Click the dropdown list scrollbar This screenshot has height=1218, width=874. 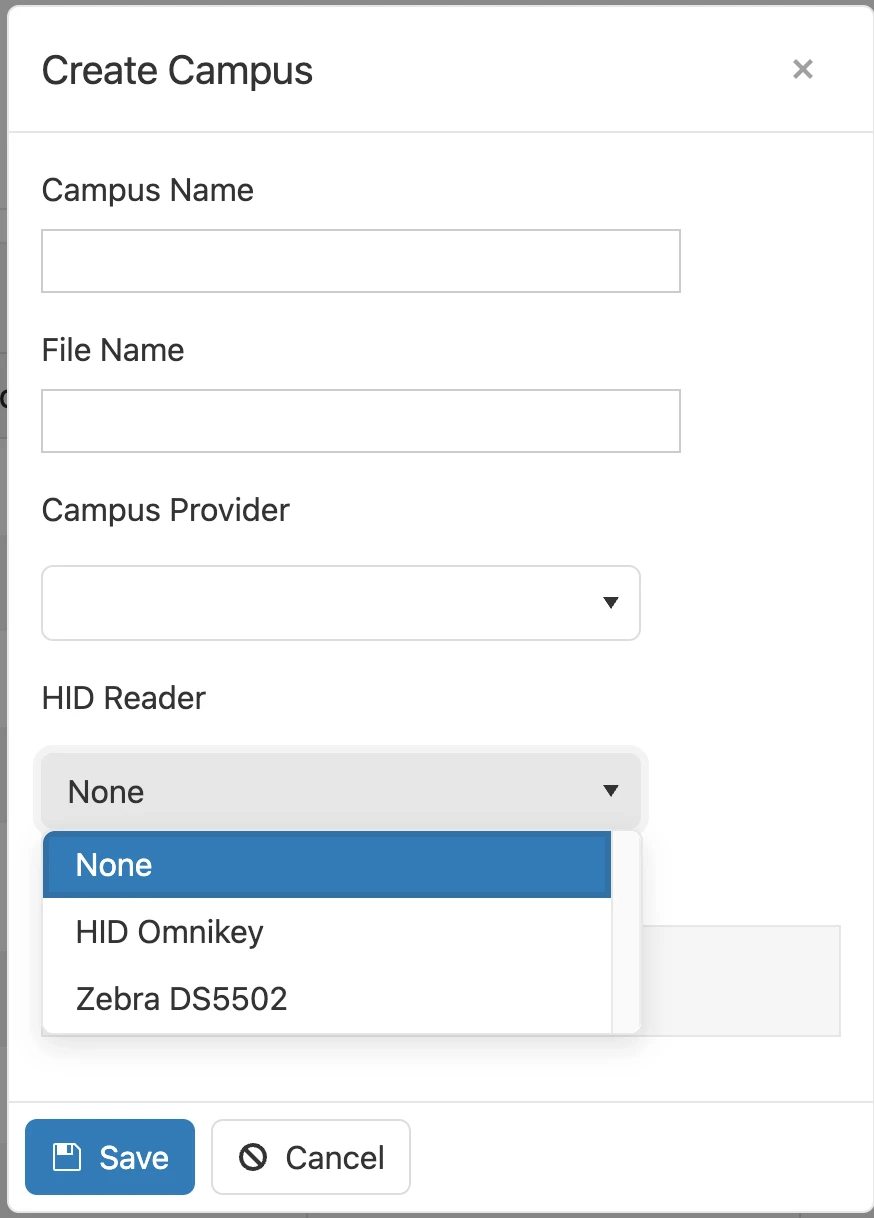pos(626,932)
